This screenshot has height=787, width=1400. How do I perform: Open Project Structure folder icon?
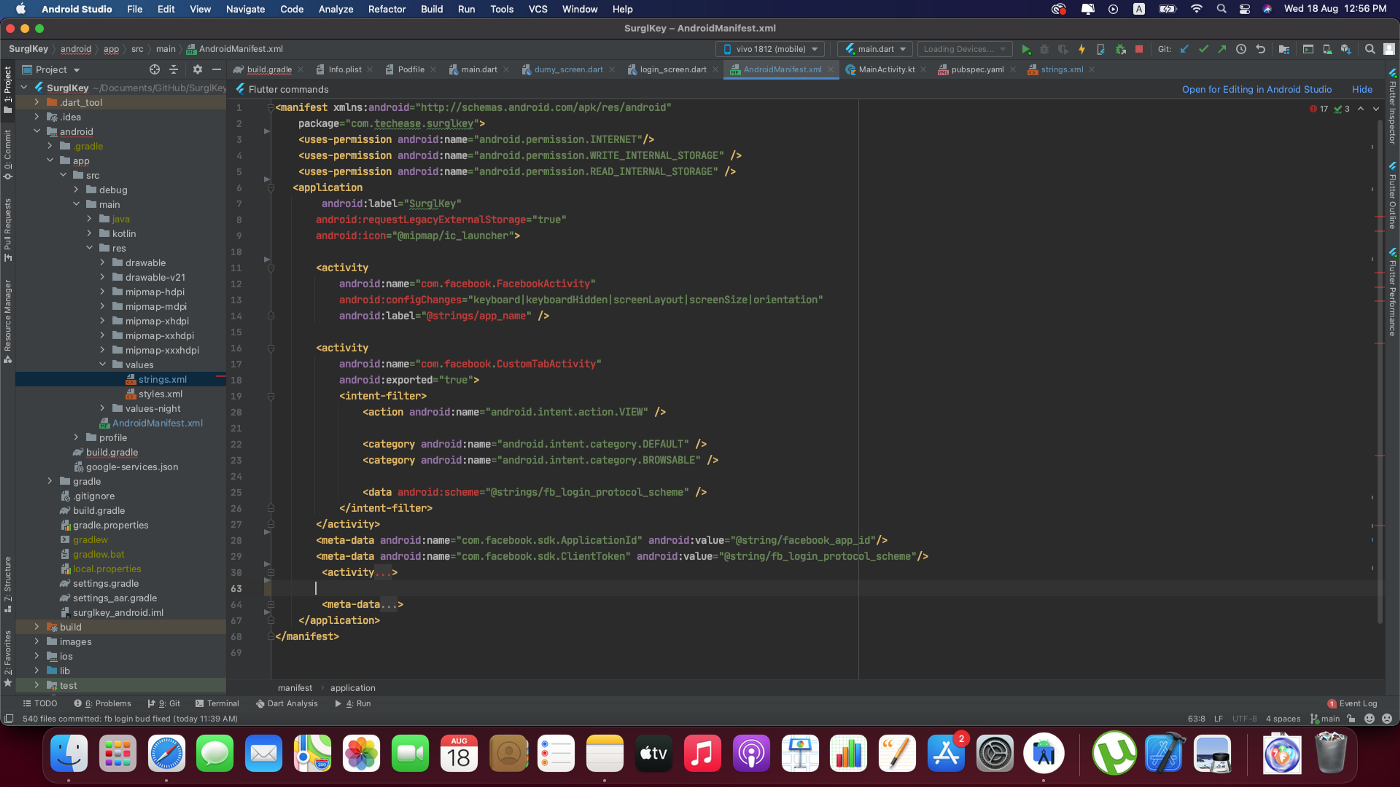1284,49
